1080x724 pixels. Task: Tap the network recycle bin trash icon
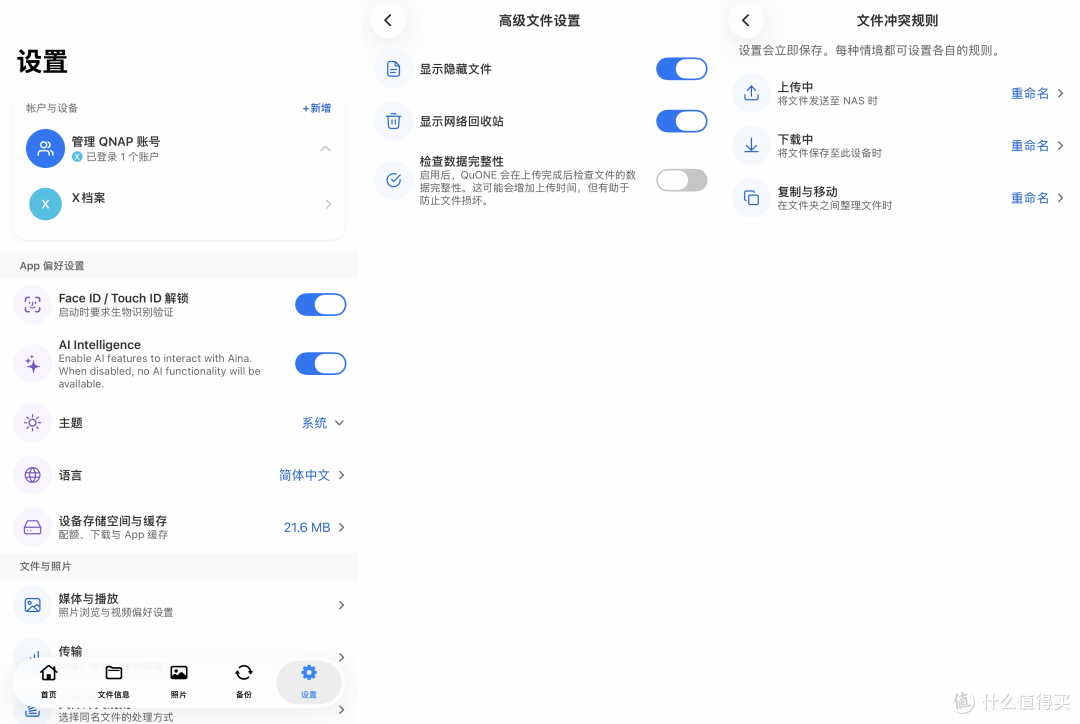coord(393,121)
